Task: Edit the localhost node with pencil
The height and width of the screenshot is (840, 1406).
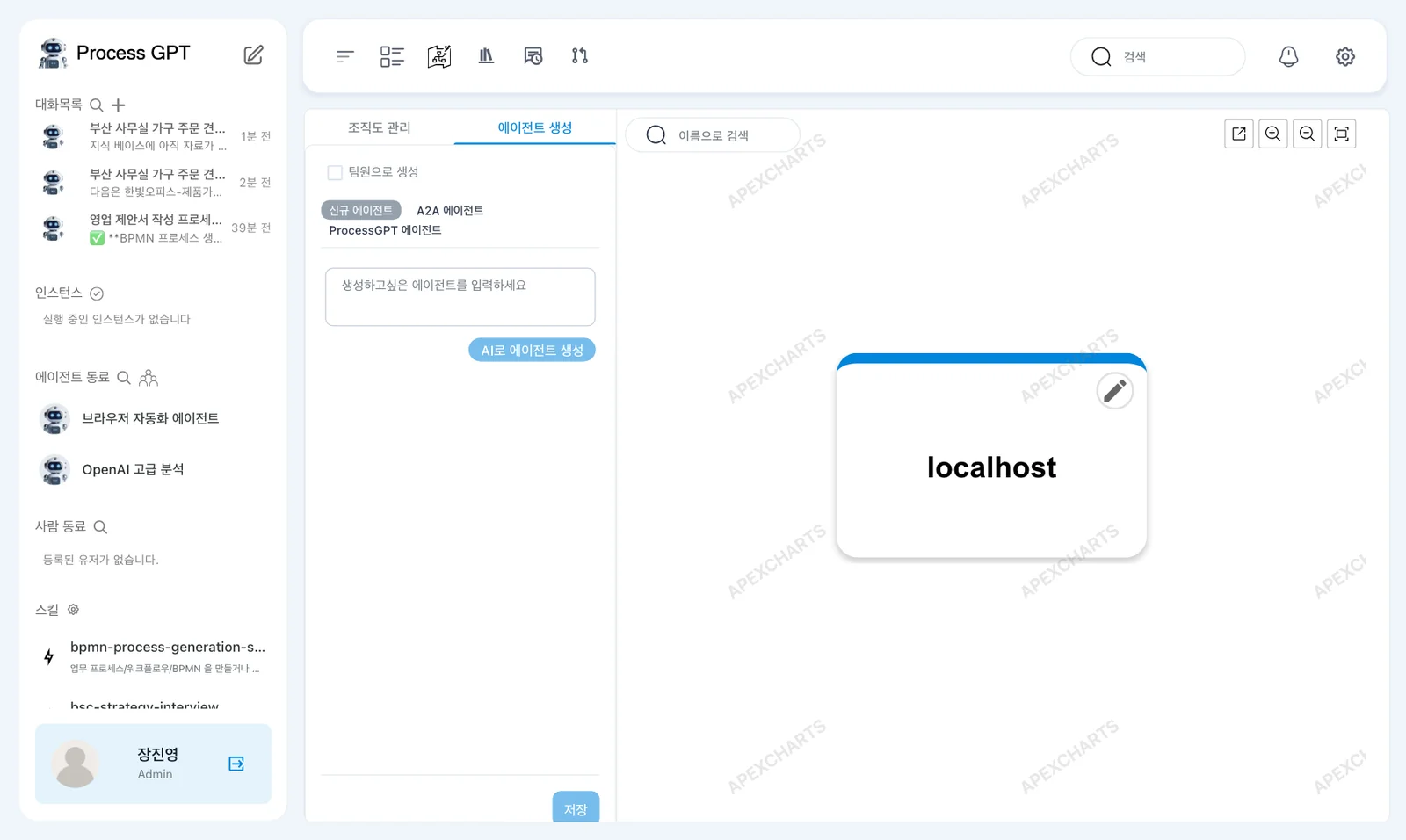Action: tap(1114, 390)
